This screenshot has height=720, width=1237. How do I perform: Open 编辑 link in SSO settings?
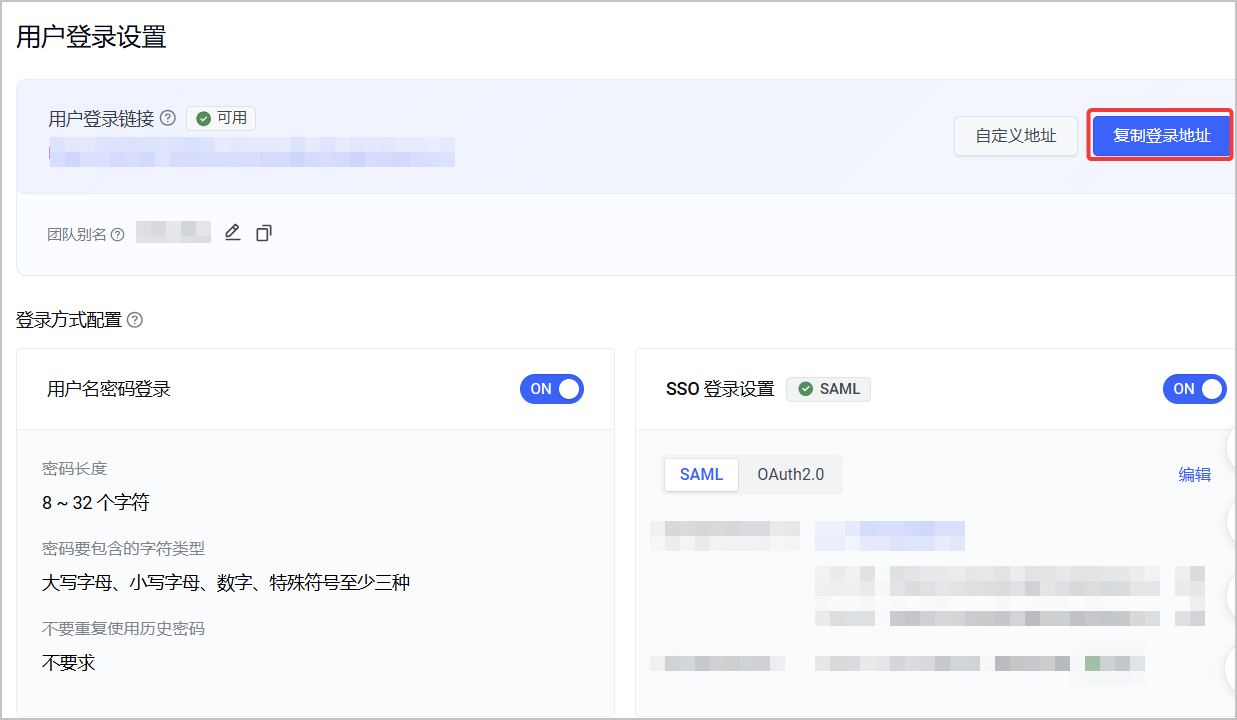pos(1195,475)
